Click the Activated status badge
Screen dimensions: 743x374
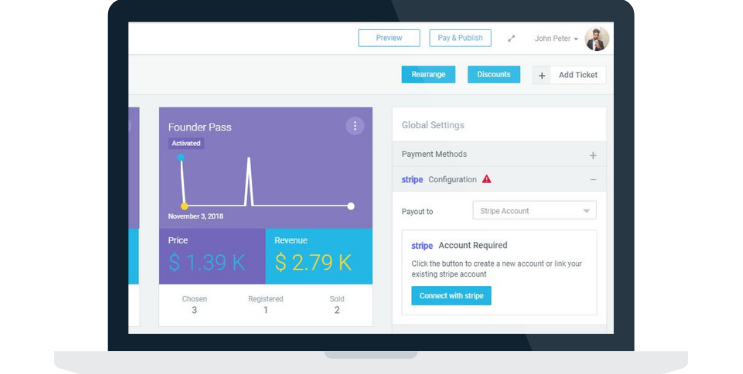(186, 143)
